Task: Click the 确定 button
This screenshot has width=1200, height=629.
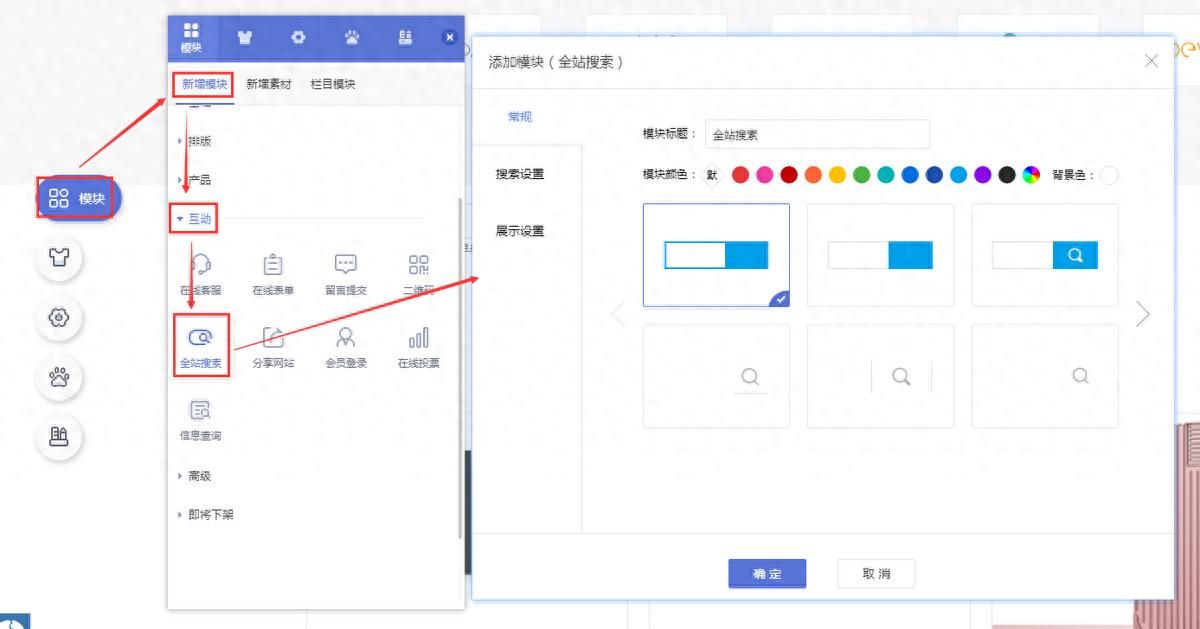Action: pyautogui.click(x=767, y=574)
